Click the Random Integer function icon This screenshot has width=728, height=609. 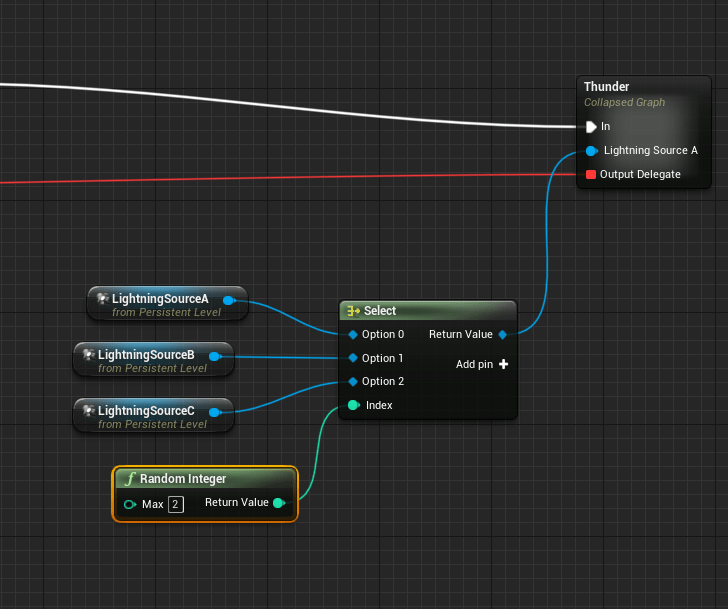click(x=129, y=479)
